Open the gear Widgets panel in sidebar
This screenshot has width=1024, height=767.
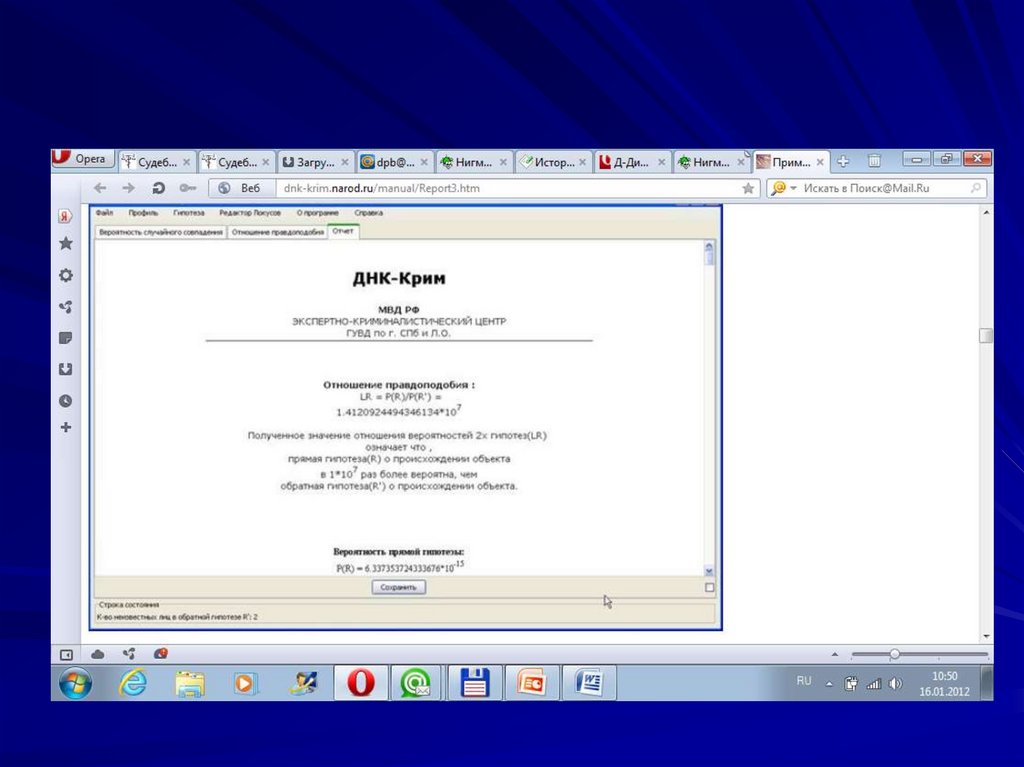pos(66,275)
